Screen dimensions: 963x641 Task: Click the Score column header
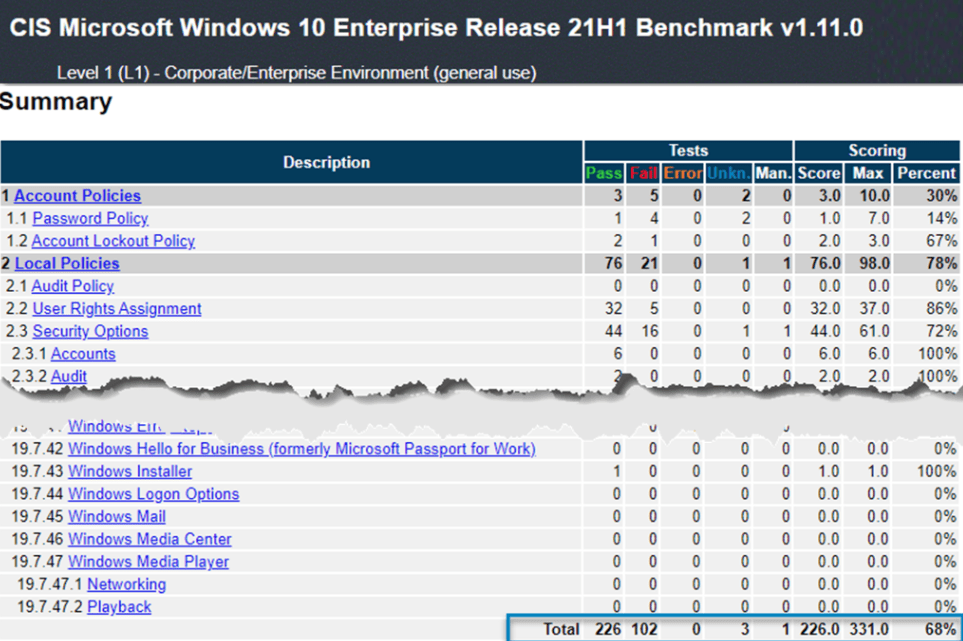pos(819,173)
